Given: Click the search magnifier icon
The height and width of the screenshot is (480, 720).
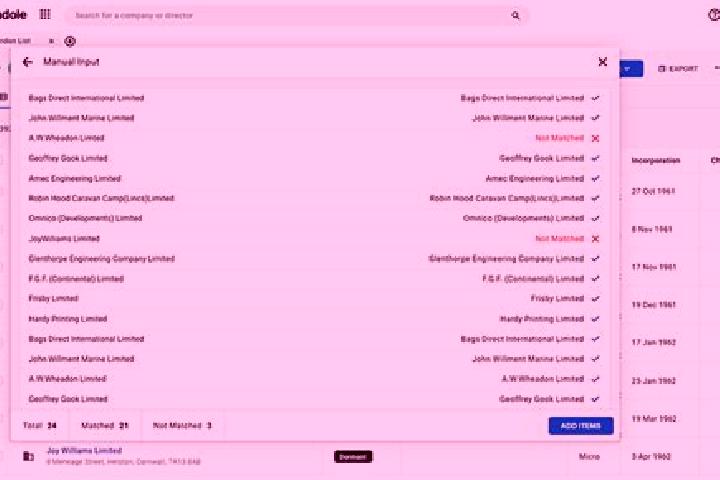Looking at the screenshot, I should (515, 15).
